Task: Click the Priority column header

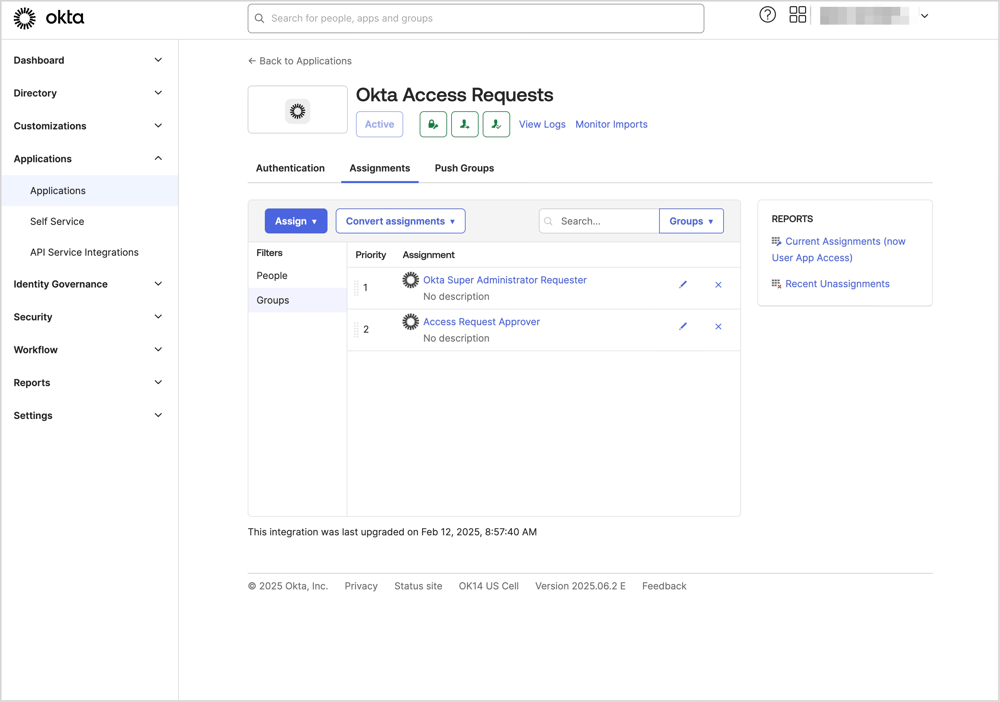Action: pyautogui.click(x=371, y=255)
